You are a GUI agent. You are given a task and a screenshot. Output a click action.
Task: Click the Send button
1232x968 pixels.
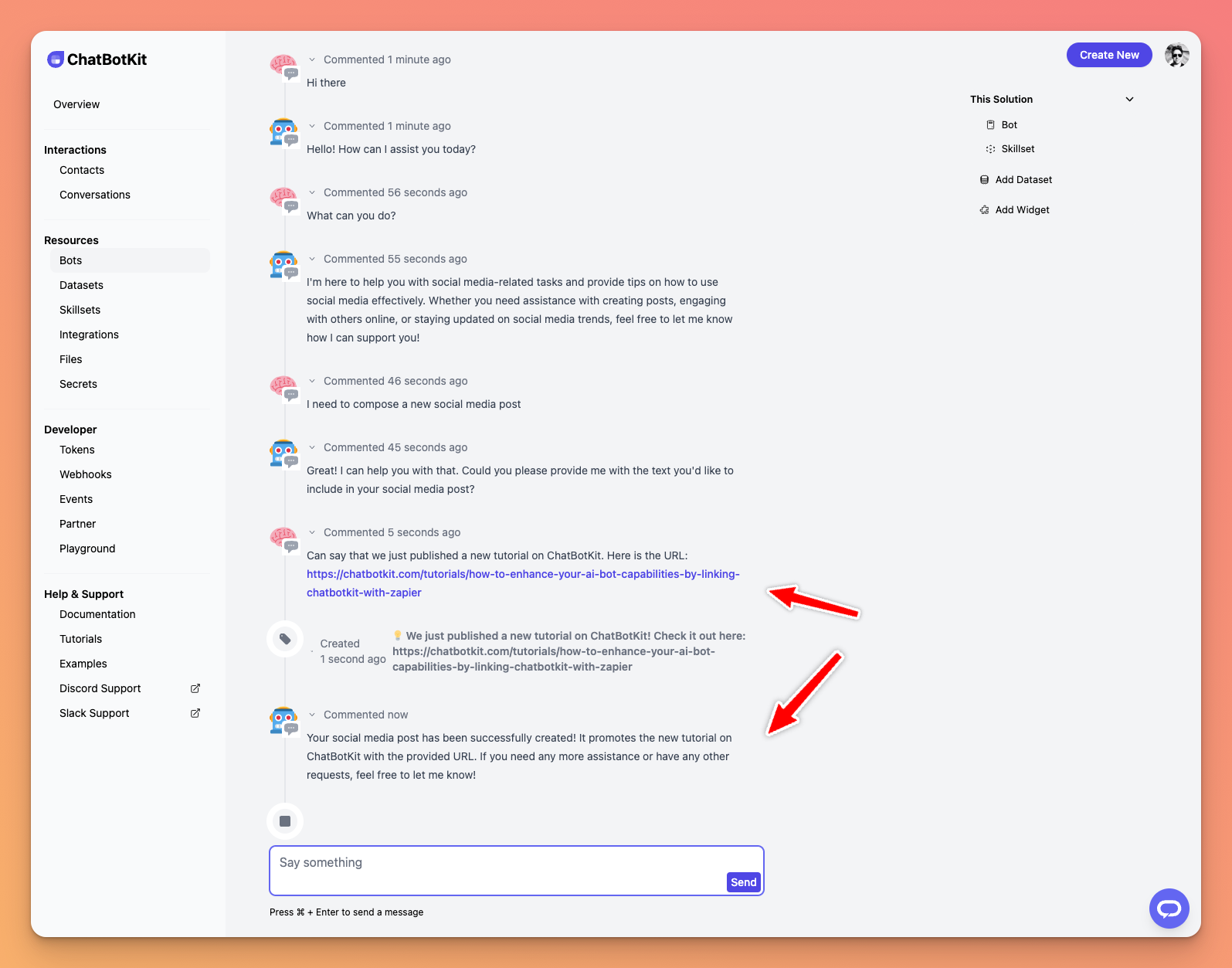point(743,882)
